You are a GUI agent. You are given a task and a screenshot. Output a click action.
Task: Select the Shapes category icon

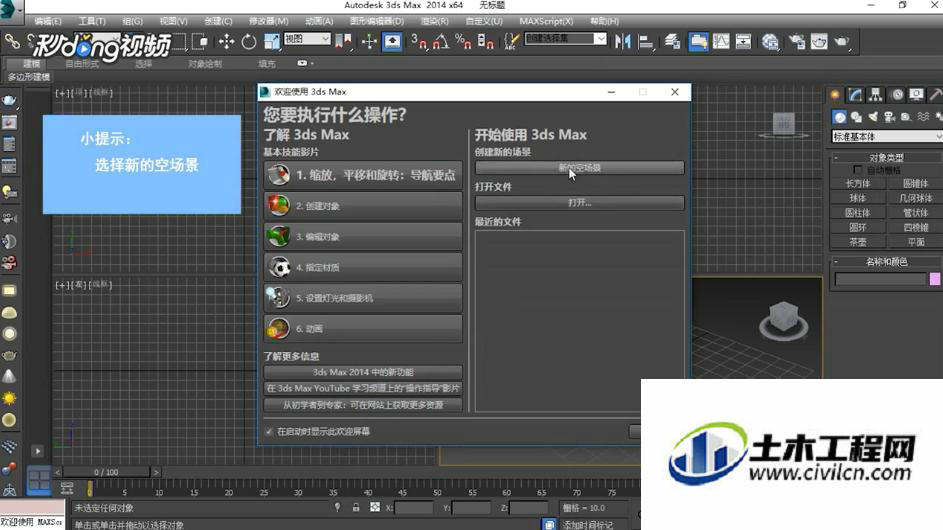pos(856,117)
